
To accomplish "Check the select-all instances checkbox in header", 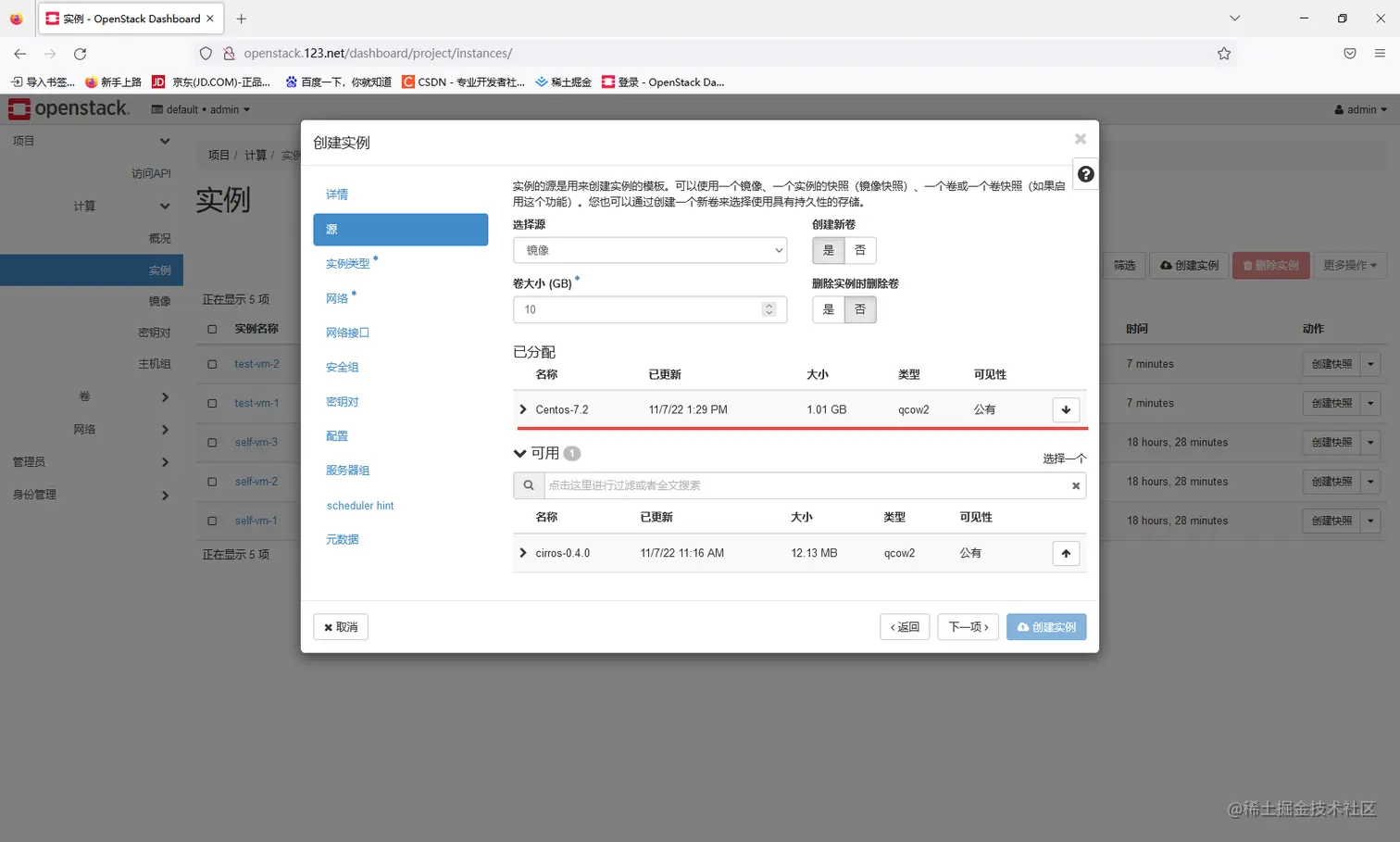I will [x=212, y=329].
